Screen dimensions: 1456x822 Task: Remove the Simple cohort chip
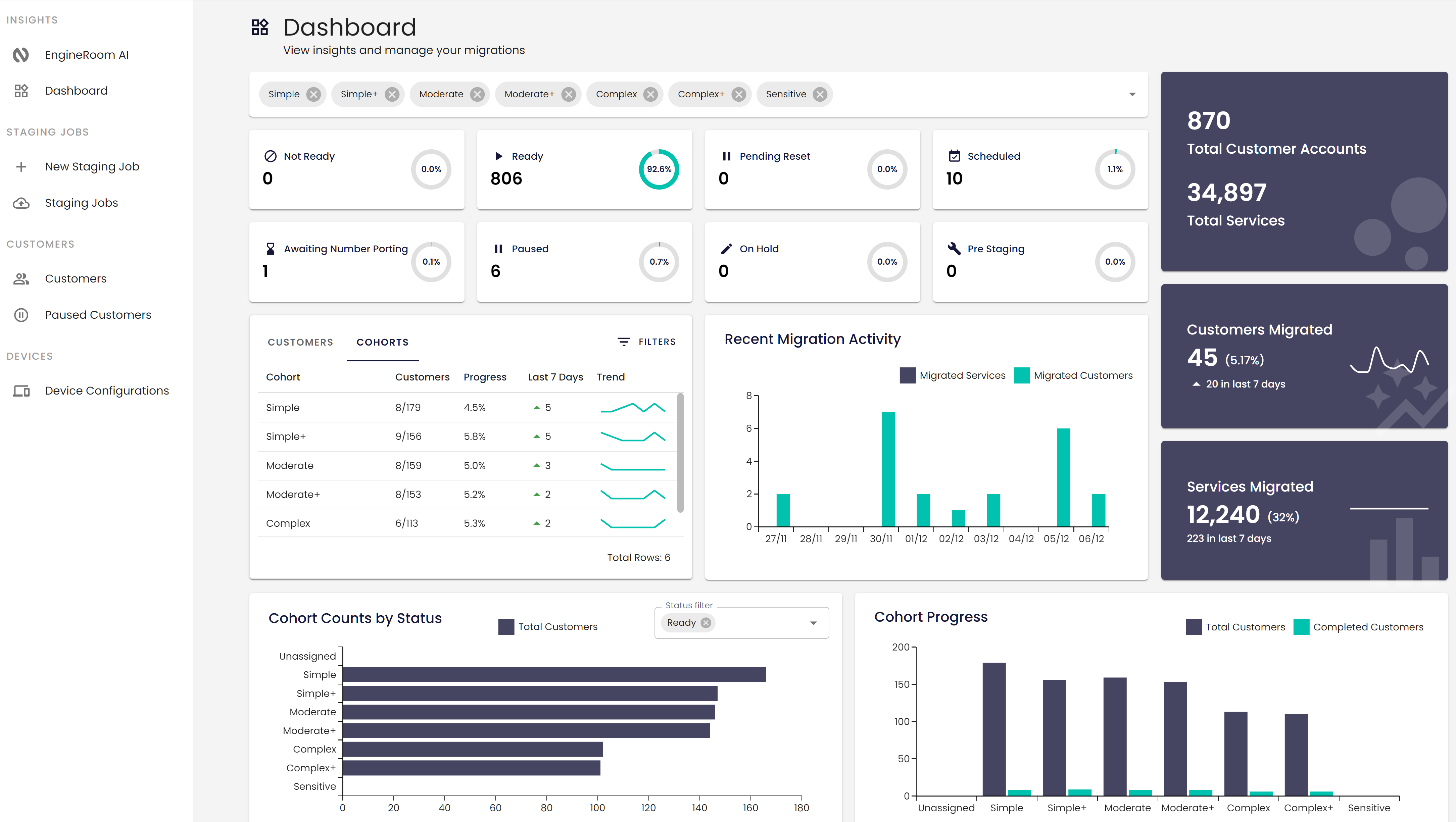point(313,94)
